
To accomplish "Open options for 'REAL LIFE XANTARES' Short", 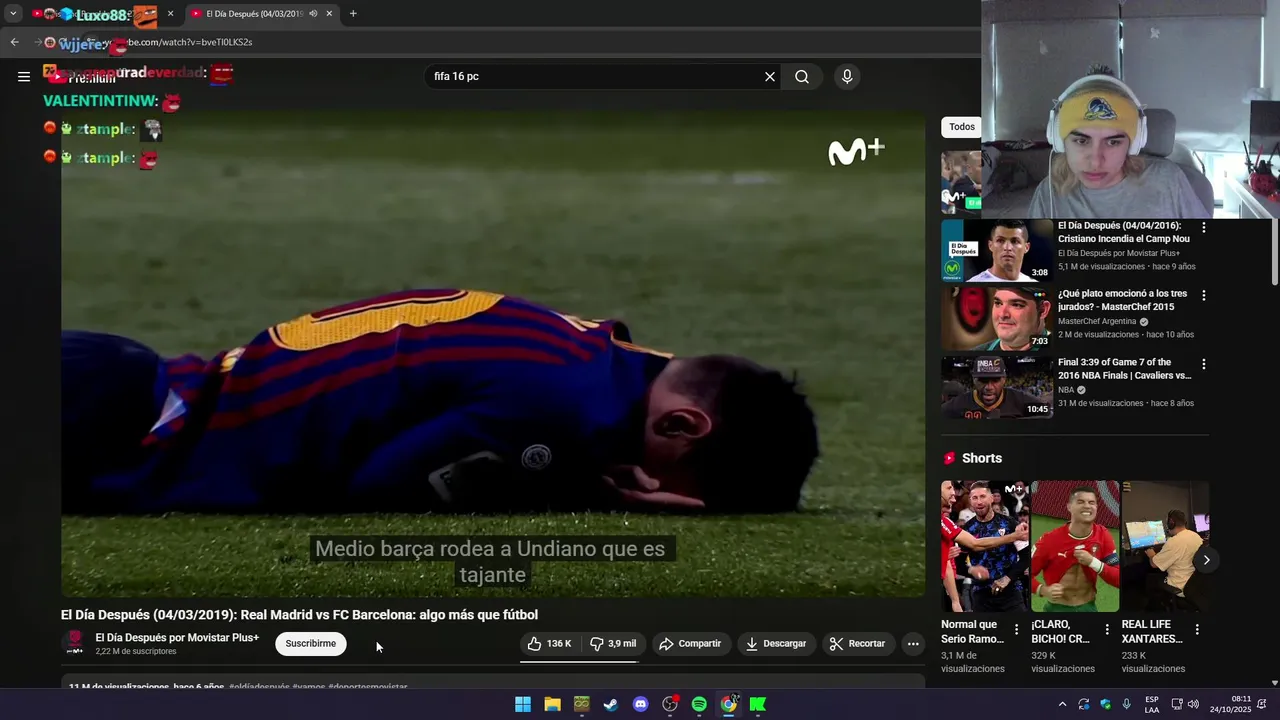I will (1197, 630).
